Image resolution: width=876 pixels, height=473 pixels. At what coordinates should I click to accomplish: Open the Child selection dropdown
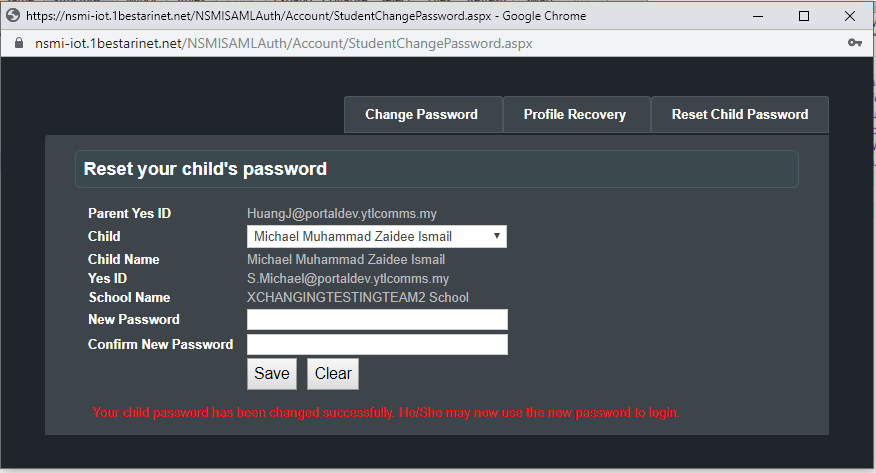point(377,236)
